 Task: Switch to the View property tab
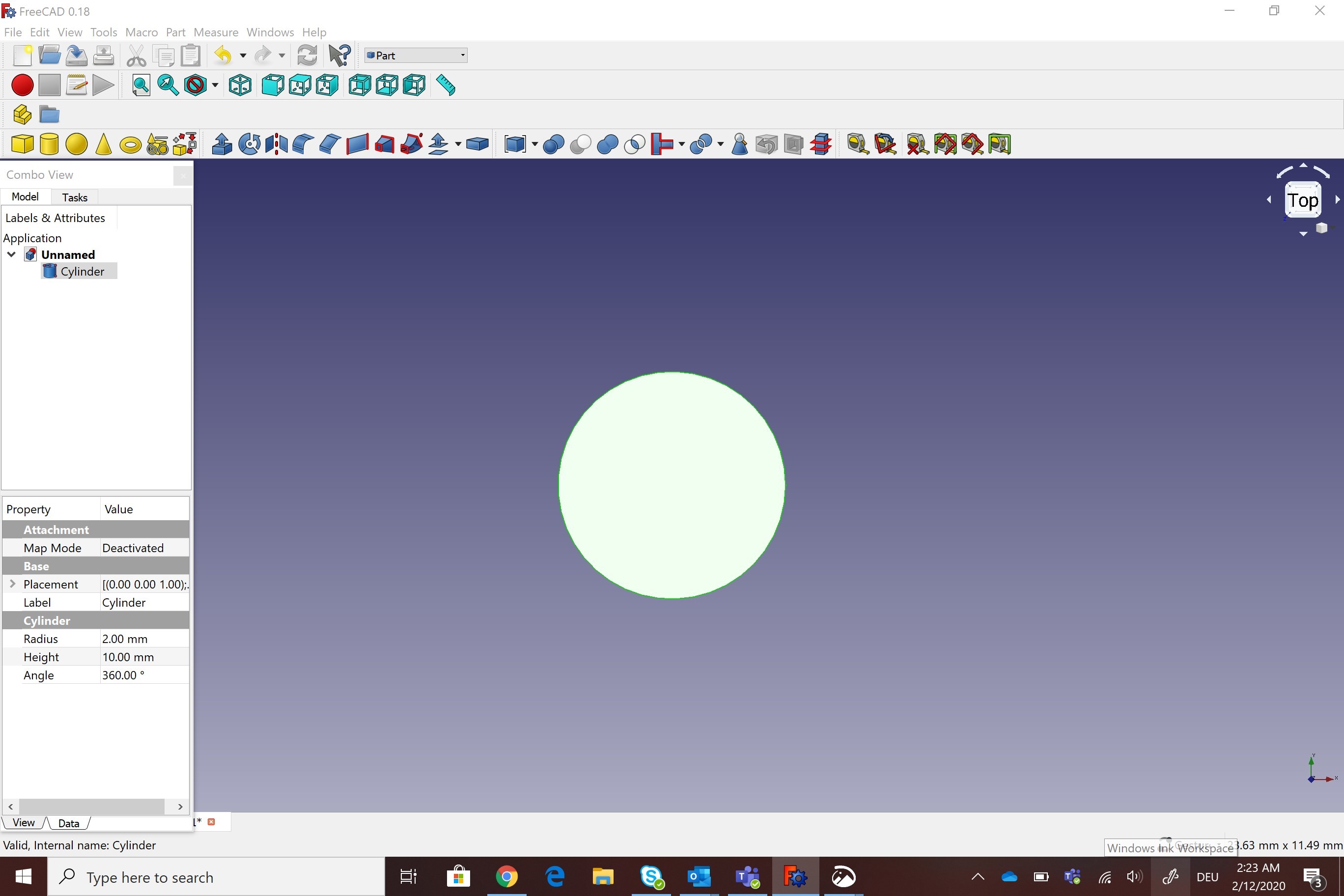24,823
